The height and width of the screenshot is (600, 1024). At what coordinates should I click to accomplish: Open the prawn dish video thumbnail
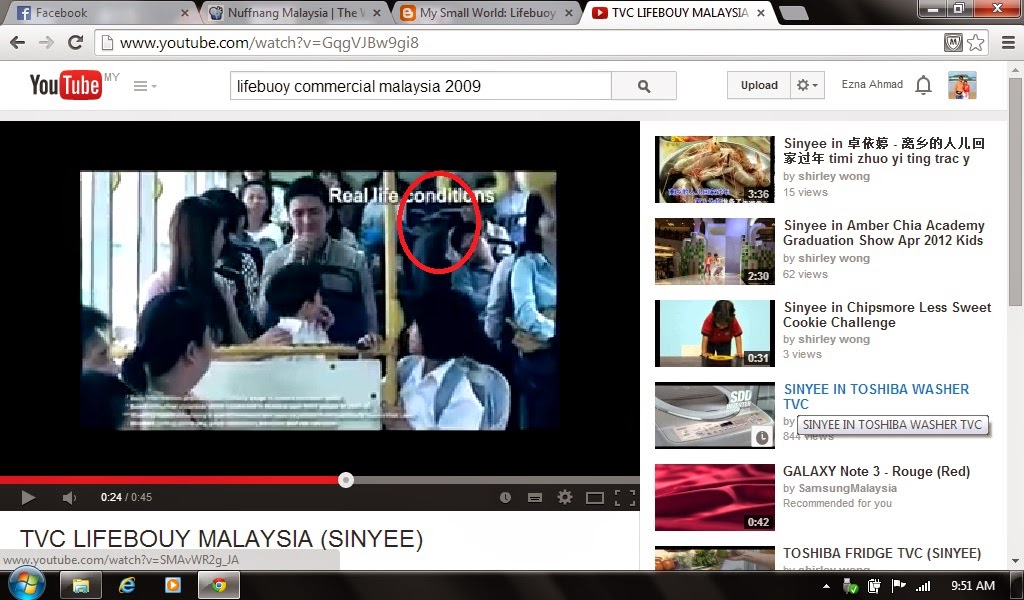pos(714,169)
